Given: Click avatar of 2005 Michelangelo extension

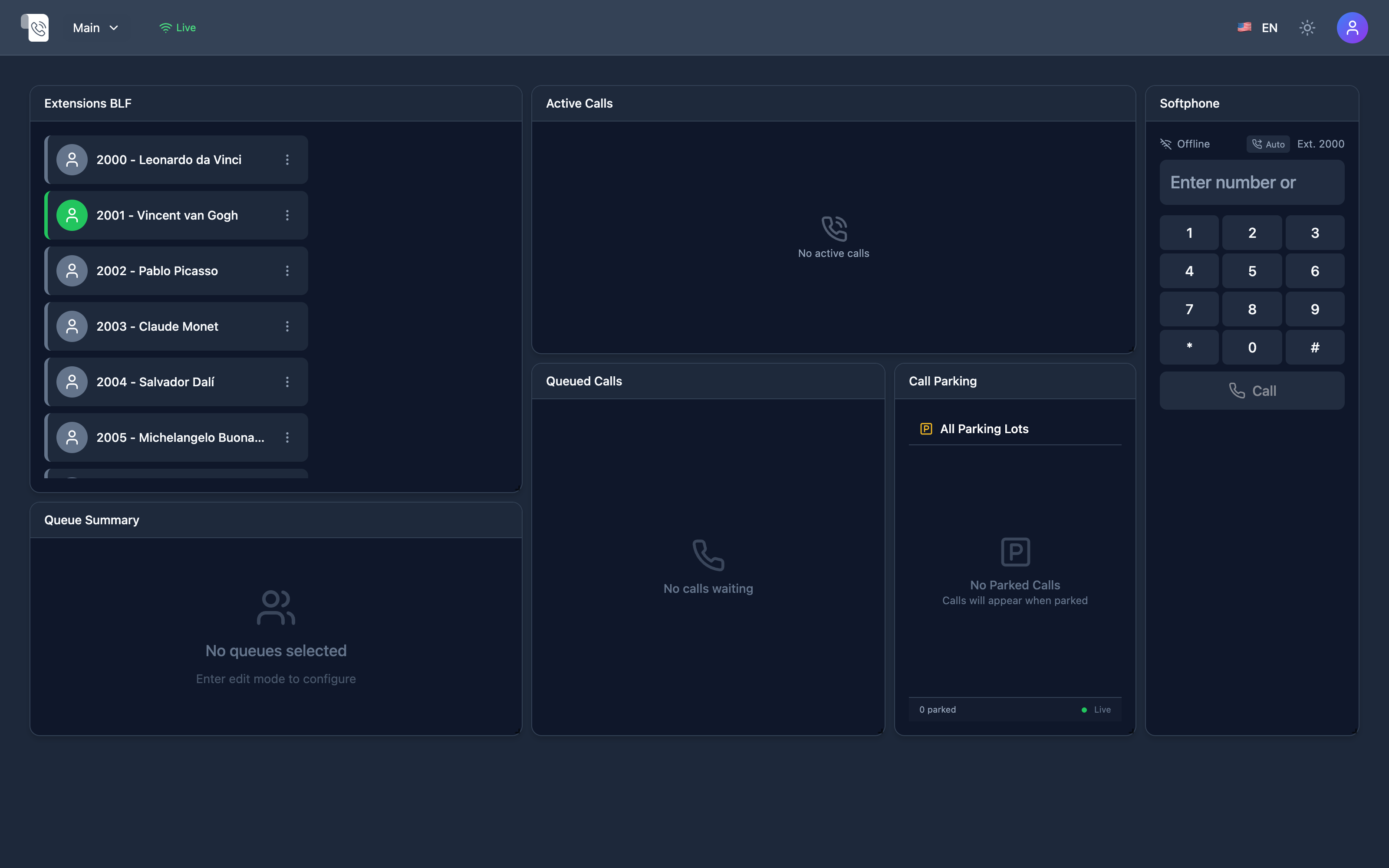Looking at the screenshot, I should tap(72, 437).
